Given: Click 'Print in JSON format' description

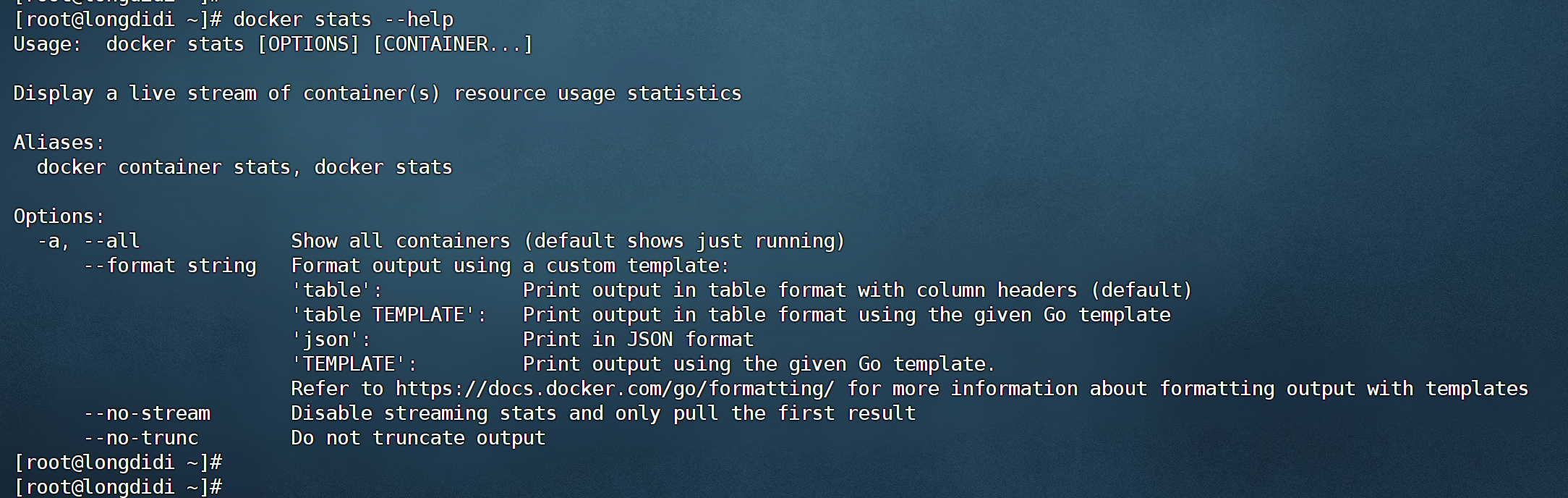Looking at the screenshot, I should [x=638, y=339].
